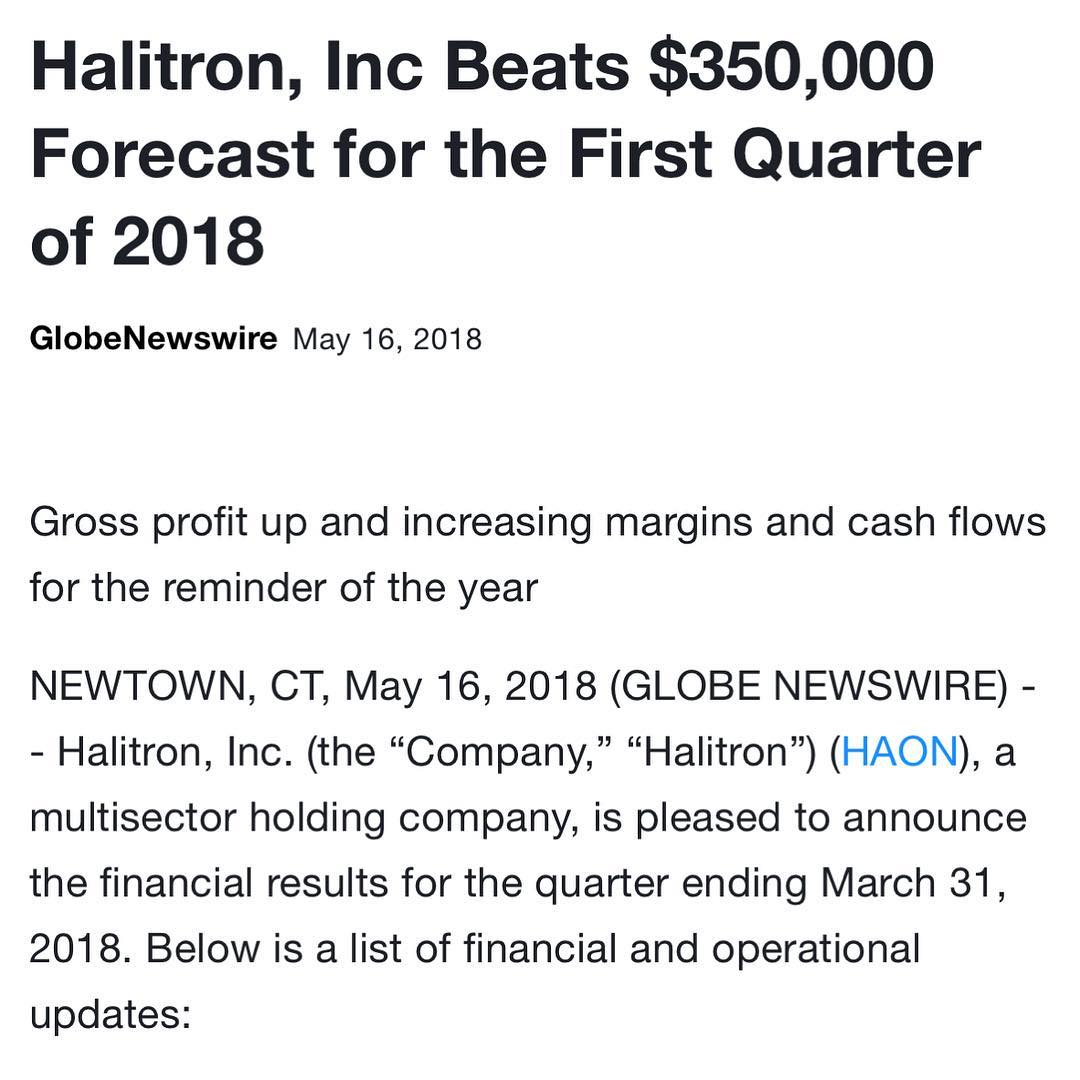Click the quoted "Company," term in the paragraph
Image resolution: width=1080 pixels, height=1080 pixels.
coord(501,753)
